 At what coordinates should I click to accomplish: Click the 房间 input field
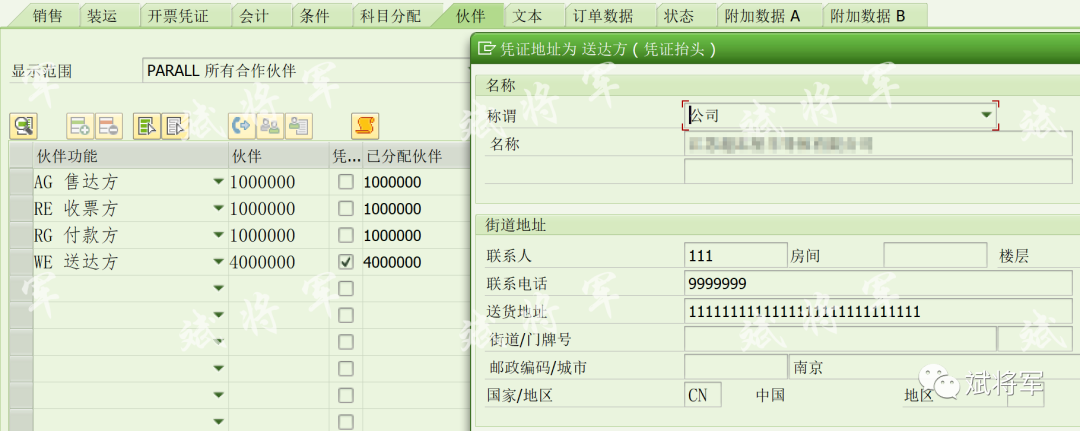(x=935, y=255)
